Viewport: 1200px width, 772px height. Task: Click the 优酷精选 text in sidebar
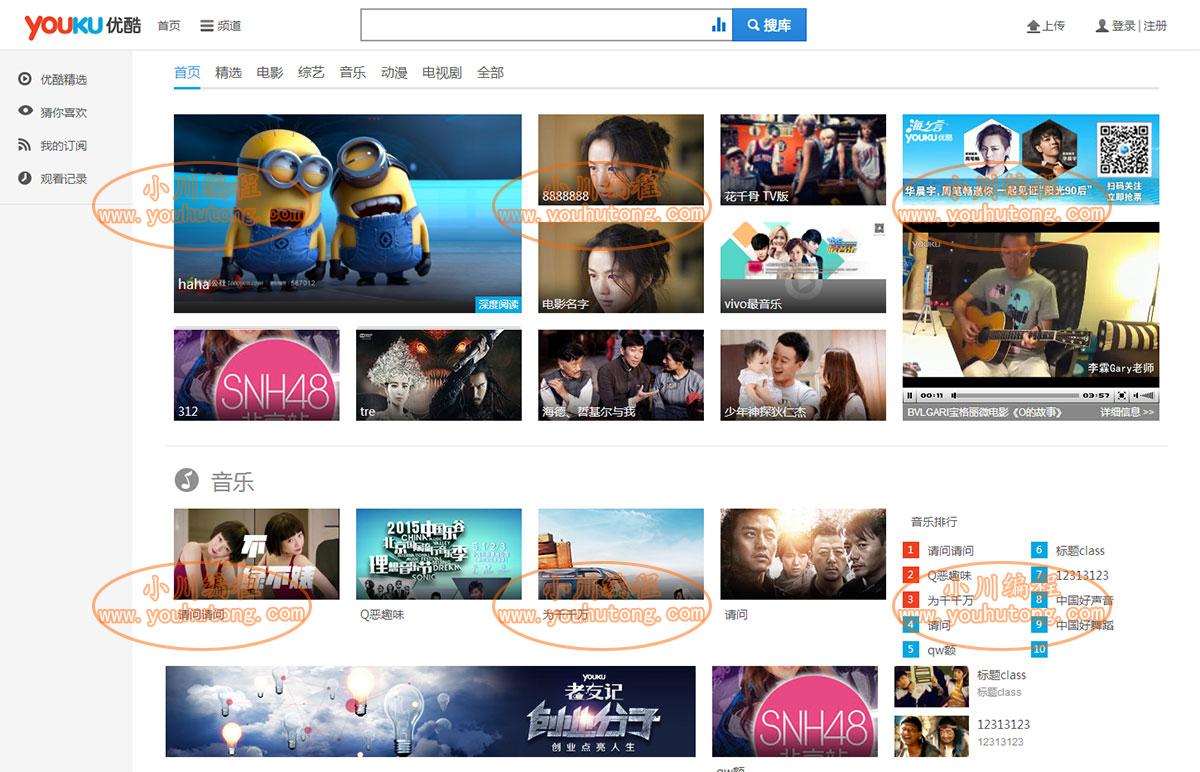click(x=64, y=80)
